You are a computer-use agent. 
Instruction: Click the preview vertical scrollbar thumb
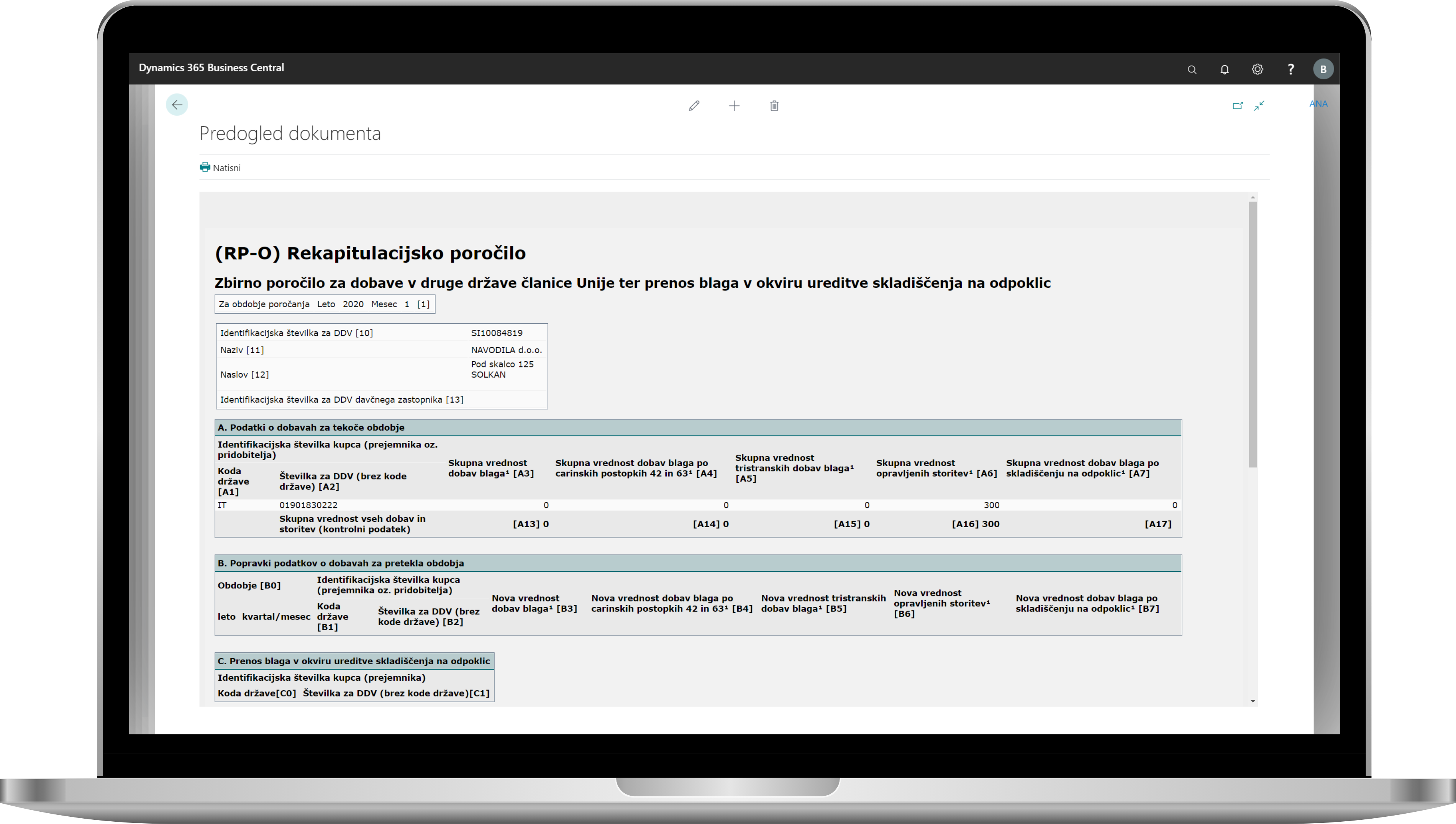1253,334
